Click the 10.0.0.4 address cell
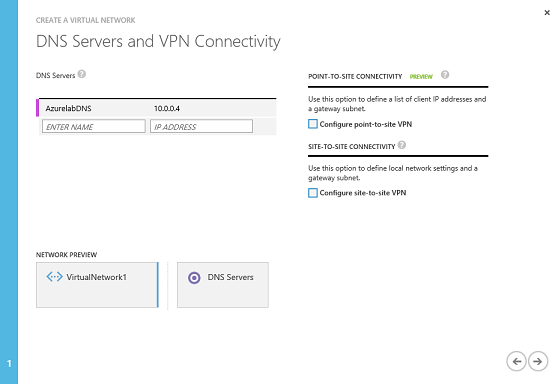558x384 pixels. pyautogui.click(x=167, y=108)
